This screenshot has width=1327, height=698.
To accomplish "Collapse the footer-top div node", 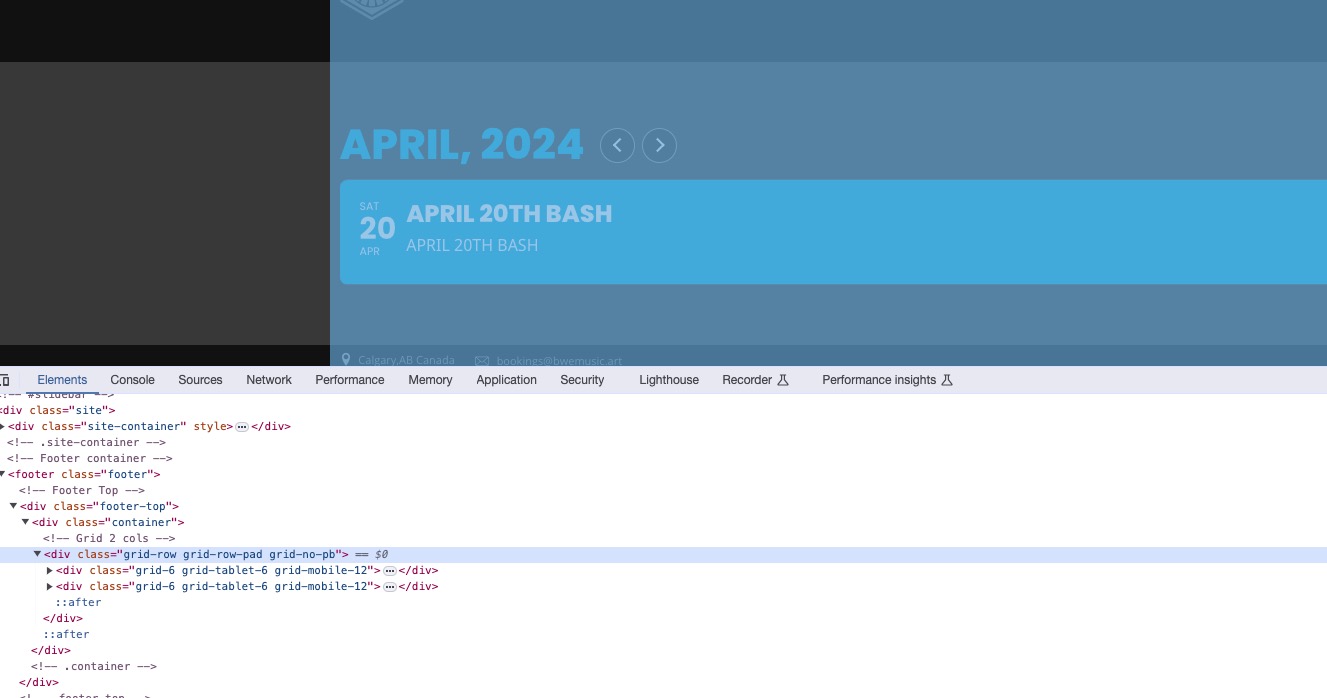I will click(x=14, y=506).
